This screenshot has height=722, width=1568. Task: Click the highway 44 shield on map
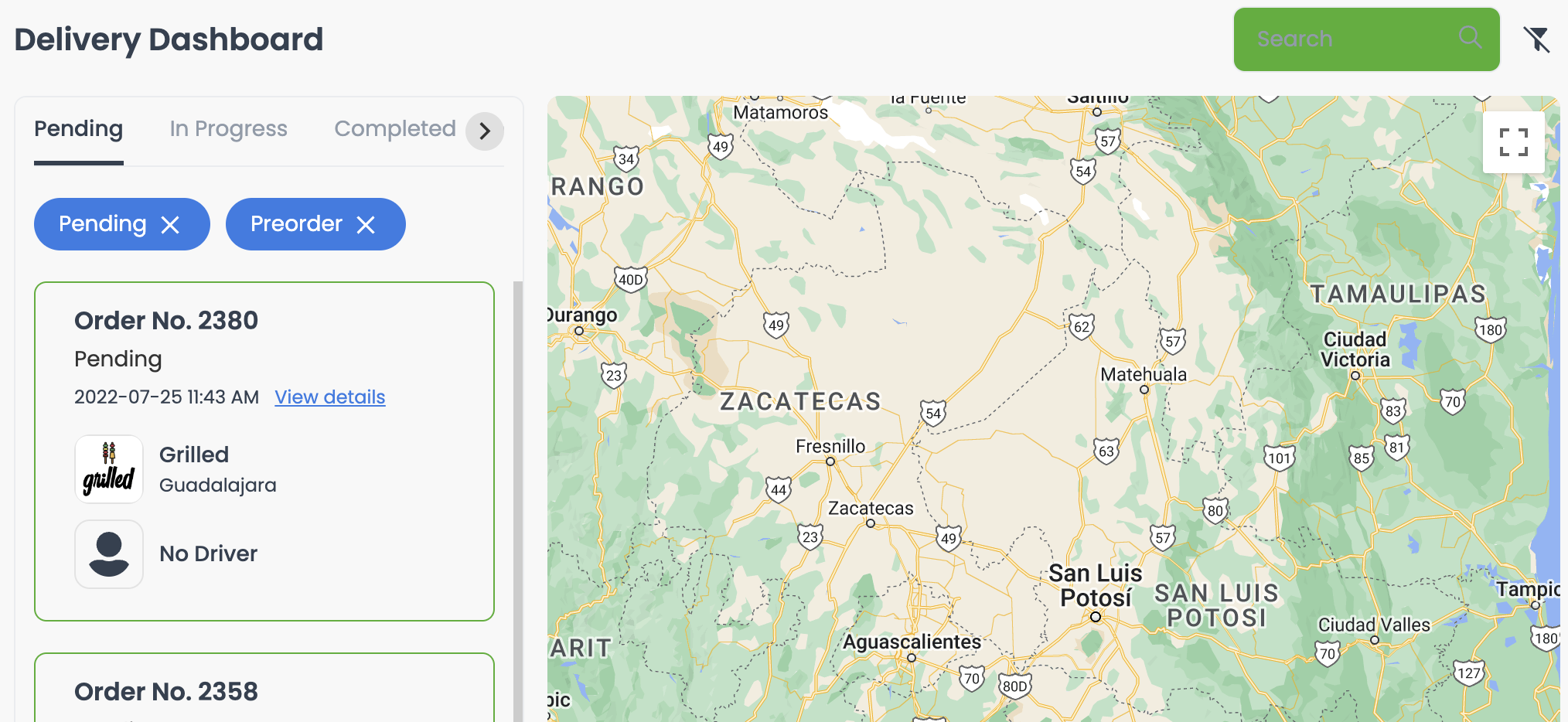click(x=779, y=490)
